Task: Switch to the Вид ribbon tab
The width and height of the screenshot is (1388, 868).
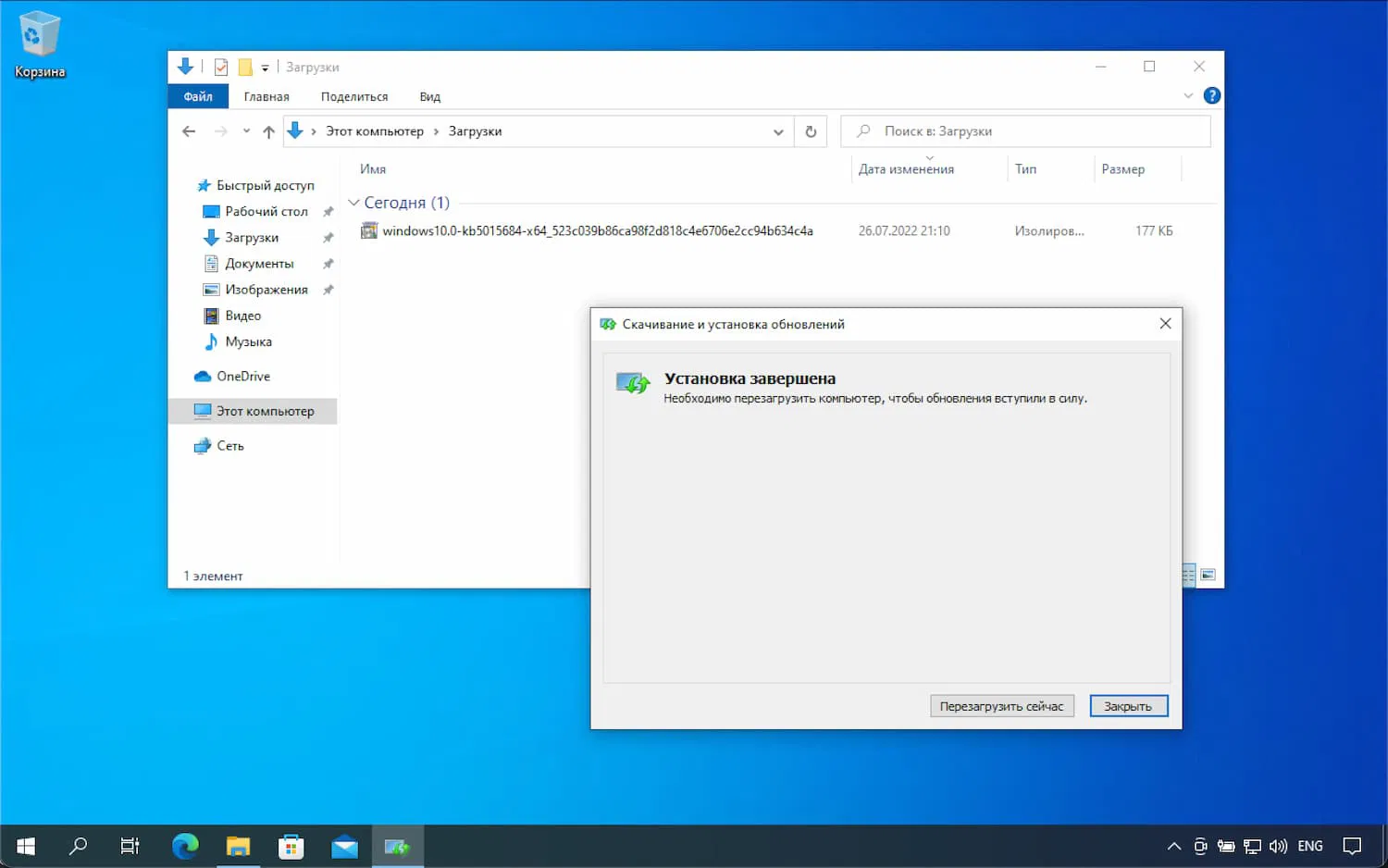Action: coord(429,96)
